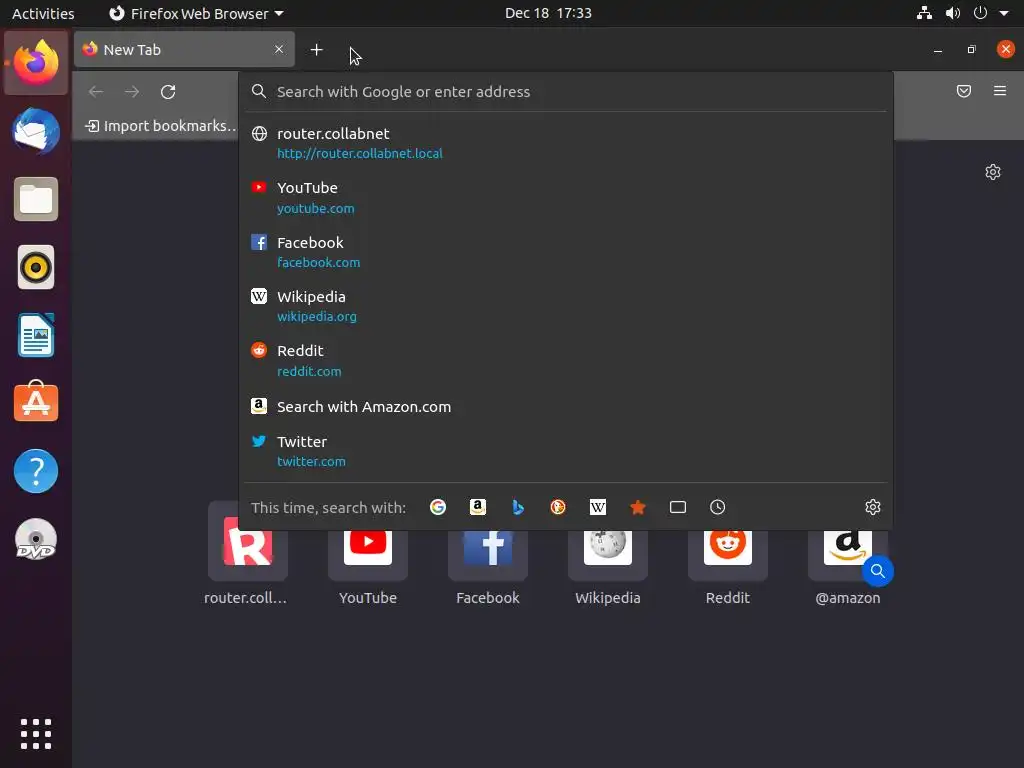Search in Bookmarks via star icon
Screen dimensions: 1024x768
pos(638,507)
